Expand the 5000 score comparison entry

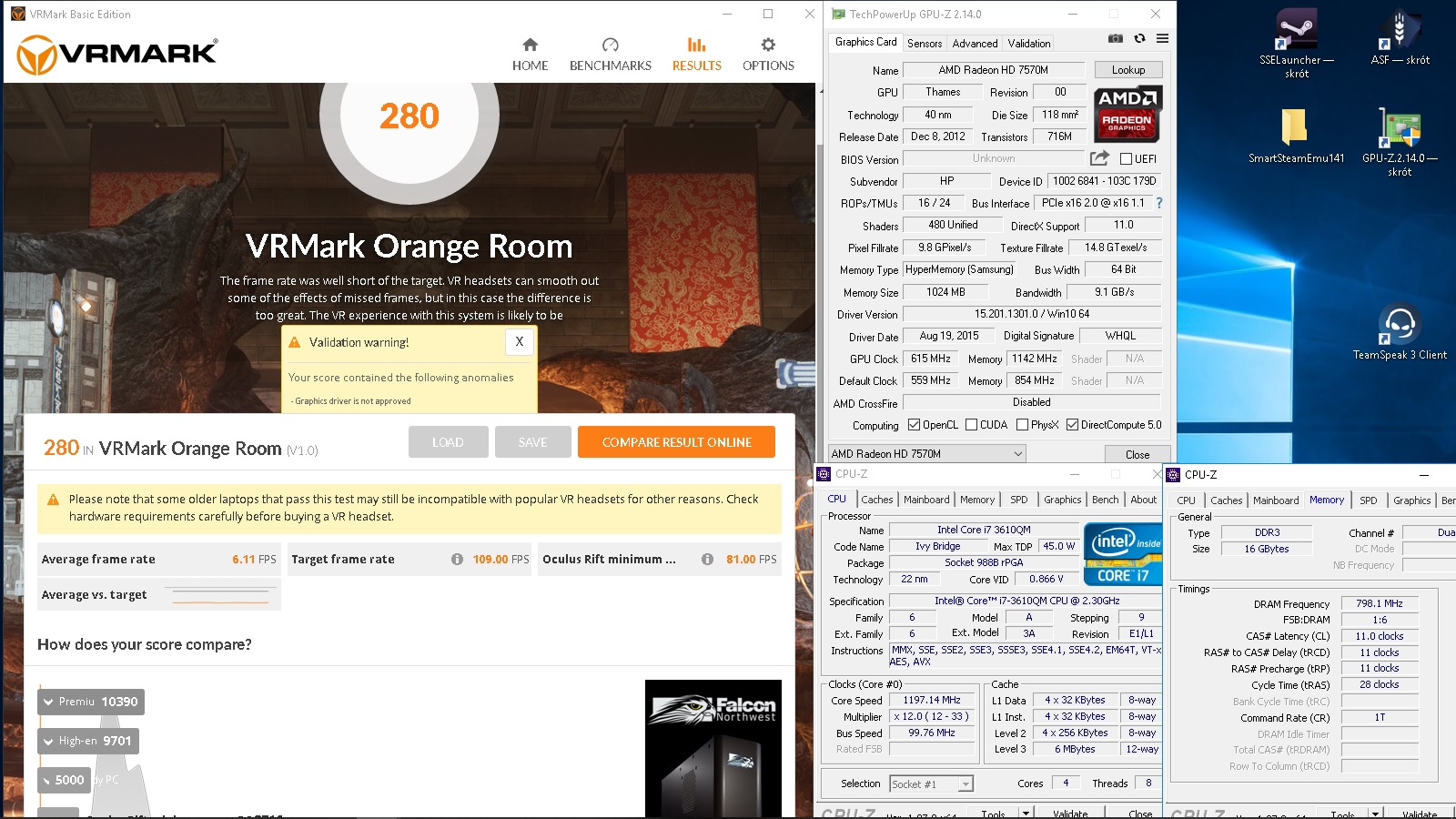[x=64, y=780]
